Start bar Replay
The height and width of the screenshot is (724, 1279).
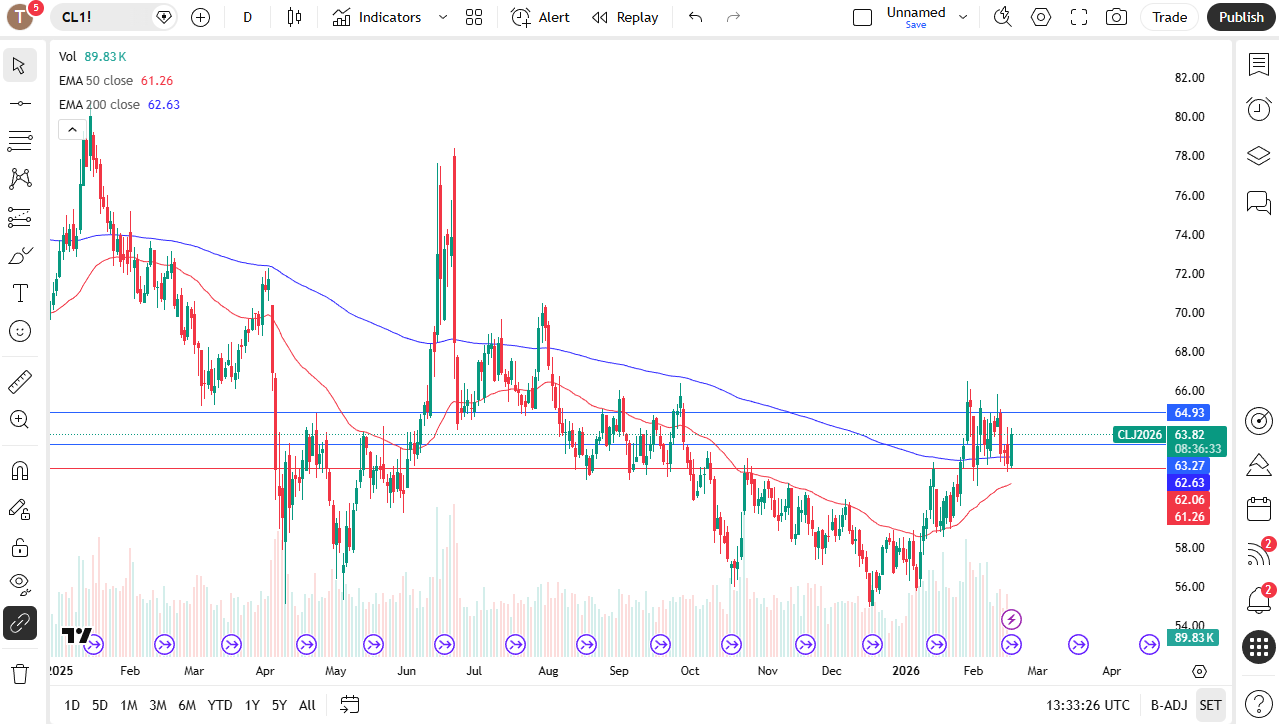tap(625, 17)
